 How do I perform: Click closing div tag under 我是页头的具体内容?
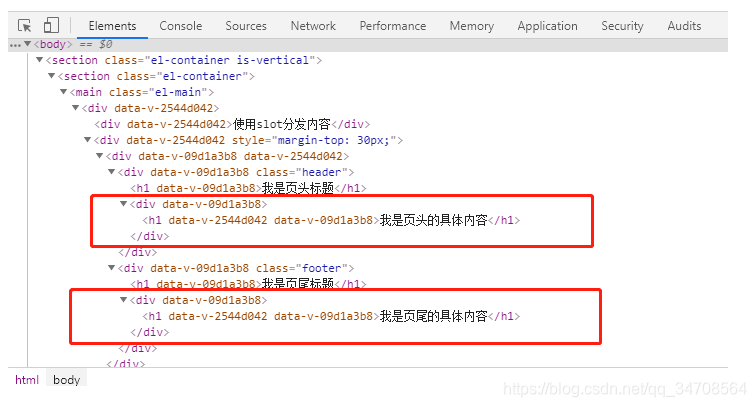coord(149,236)
